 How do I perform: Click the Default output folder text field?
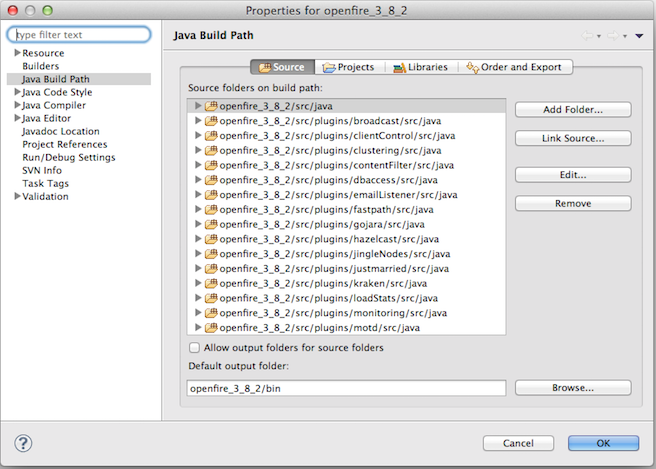pyautogui.click(x=346, y=388)
